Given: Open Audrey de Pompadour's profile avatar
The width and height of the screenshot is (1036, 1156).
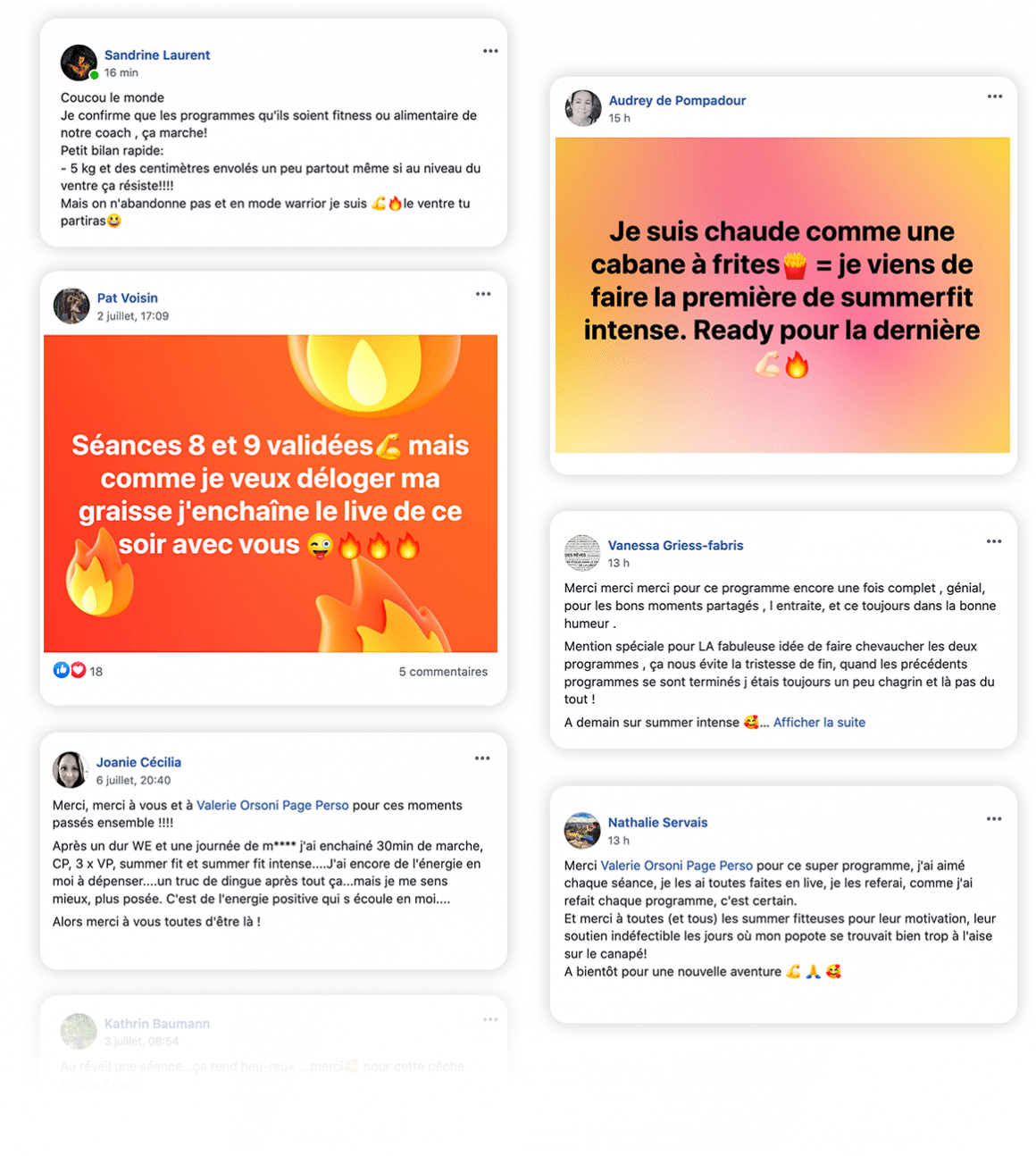Looking at the screenshot, I should 583,108.
